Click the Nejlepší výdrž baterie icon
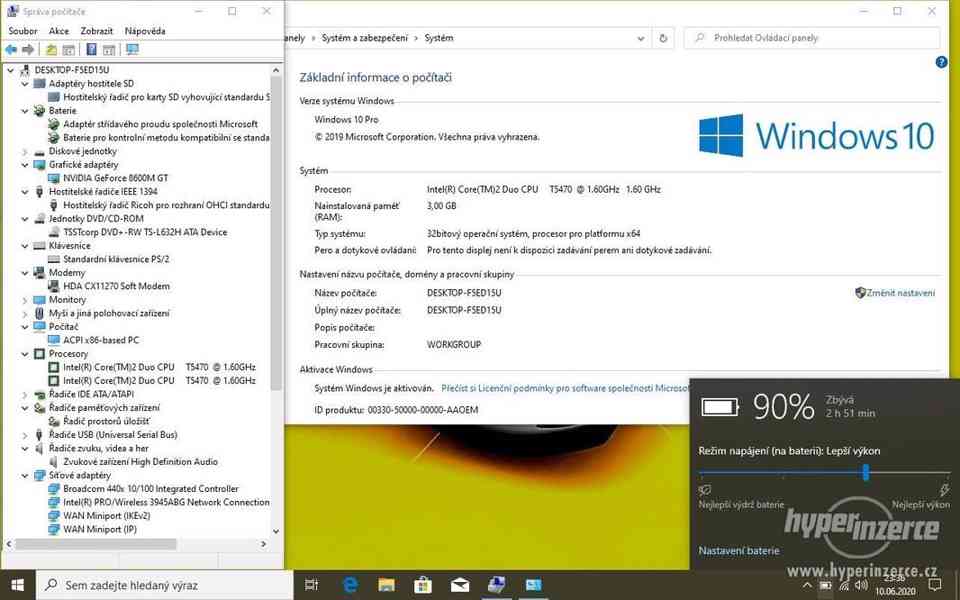 (x=705, y=490)
